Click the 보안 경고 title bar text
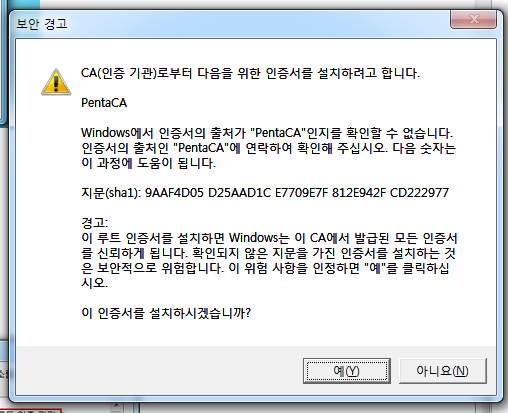The image size is (508, 413). pos(42,24)
